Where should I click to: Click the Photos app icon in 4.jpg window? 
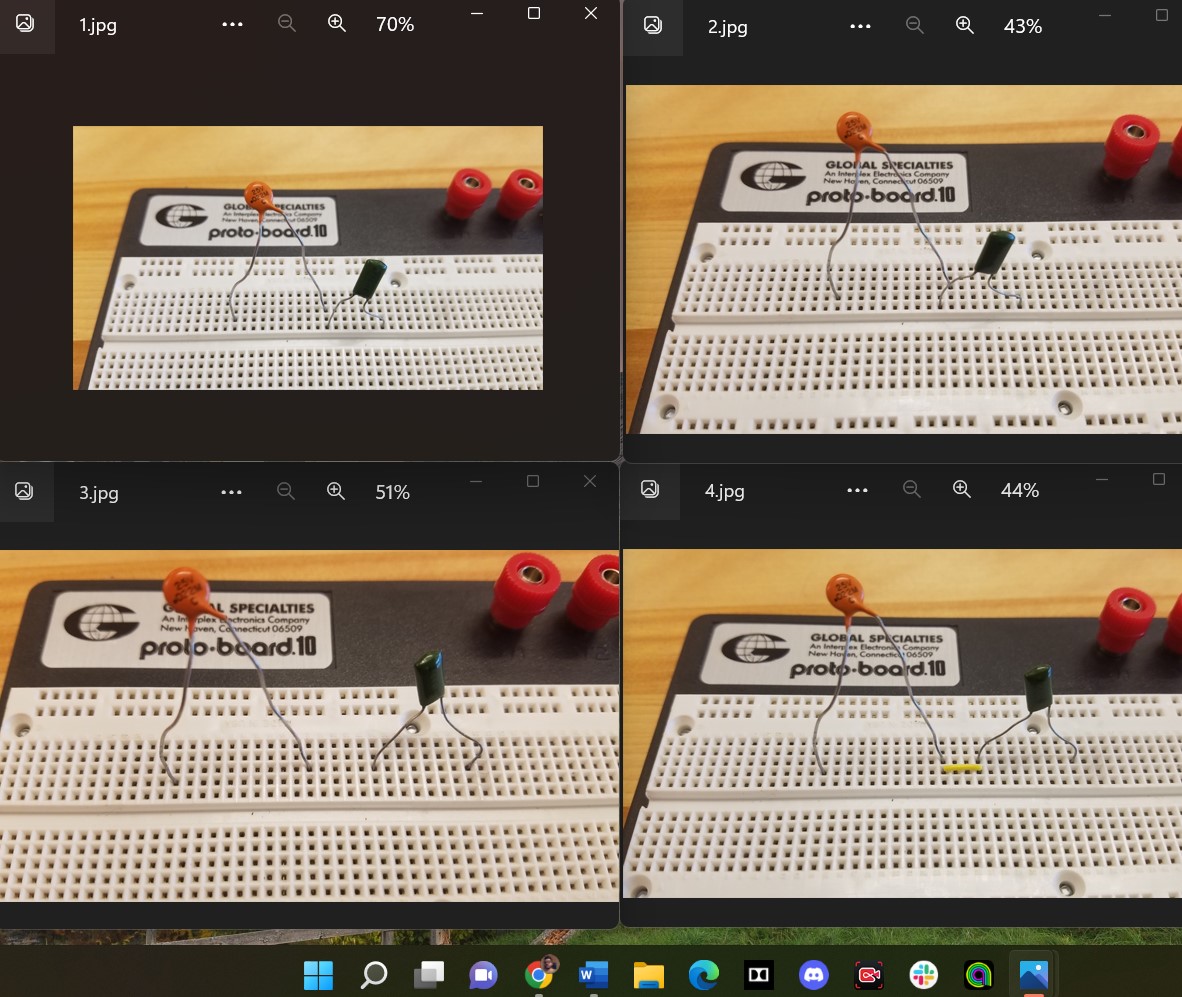click(650, 489)
